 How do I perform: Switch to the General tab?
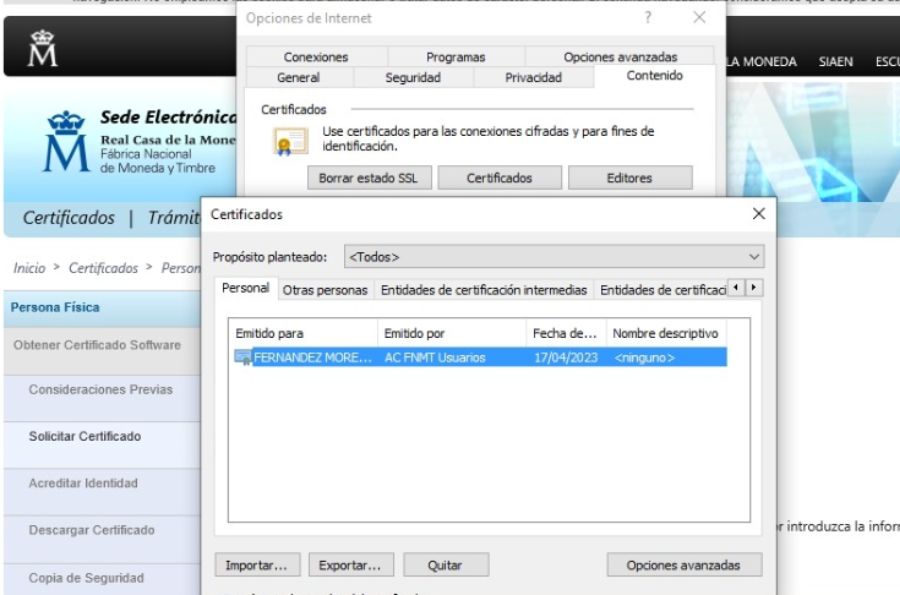point(298,77)
